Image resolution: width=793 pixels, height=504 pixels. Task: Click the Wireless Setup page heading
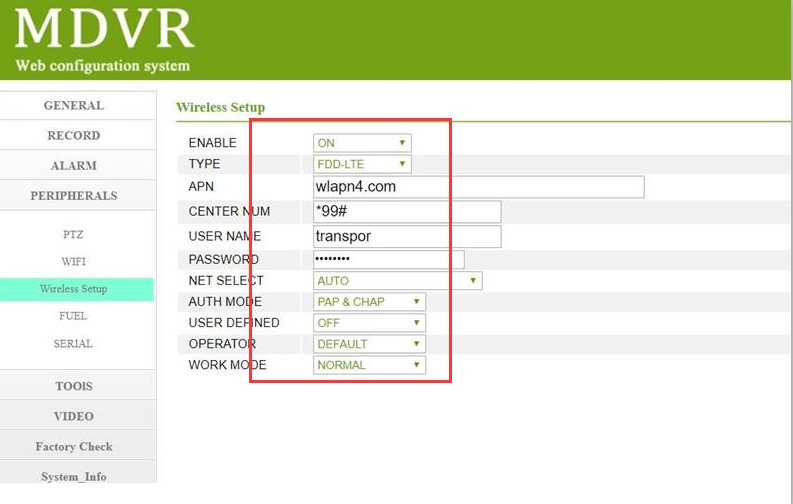pyautogui.click(x=221, y=107)
